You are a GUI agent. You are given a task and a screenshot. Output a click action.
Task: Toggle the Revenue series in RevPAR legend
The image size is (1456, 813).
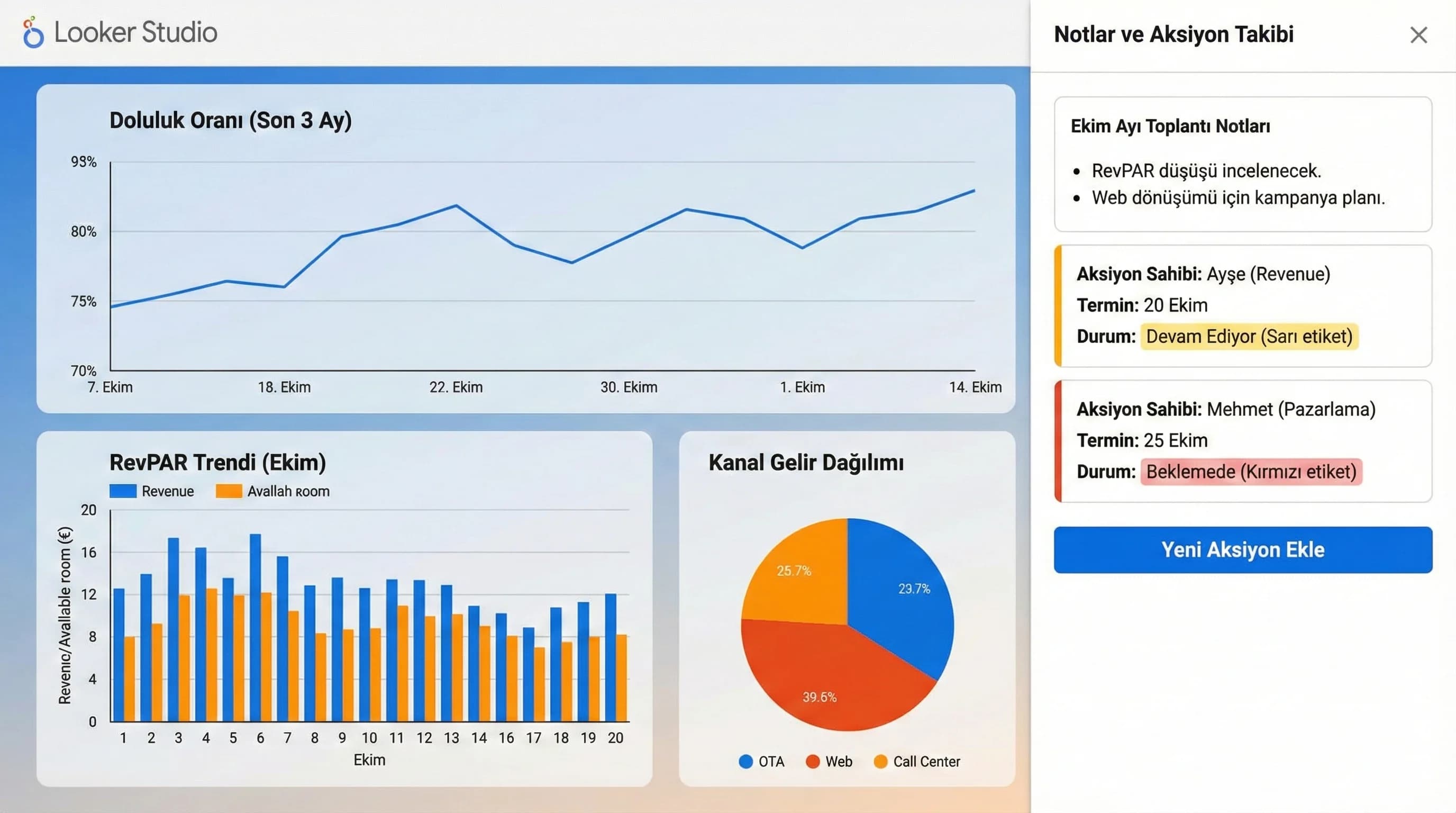tap(124, 491)
